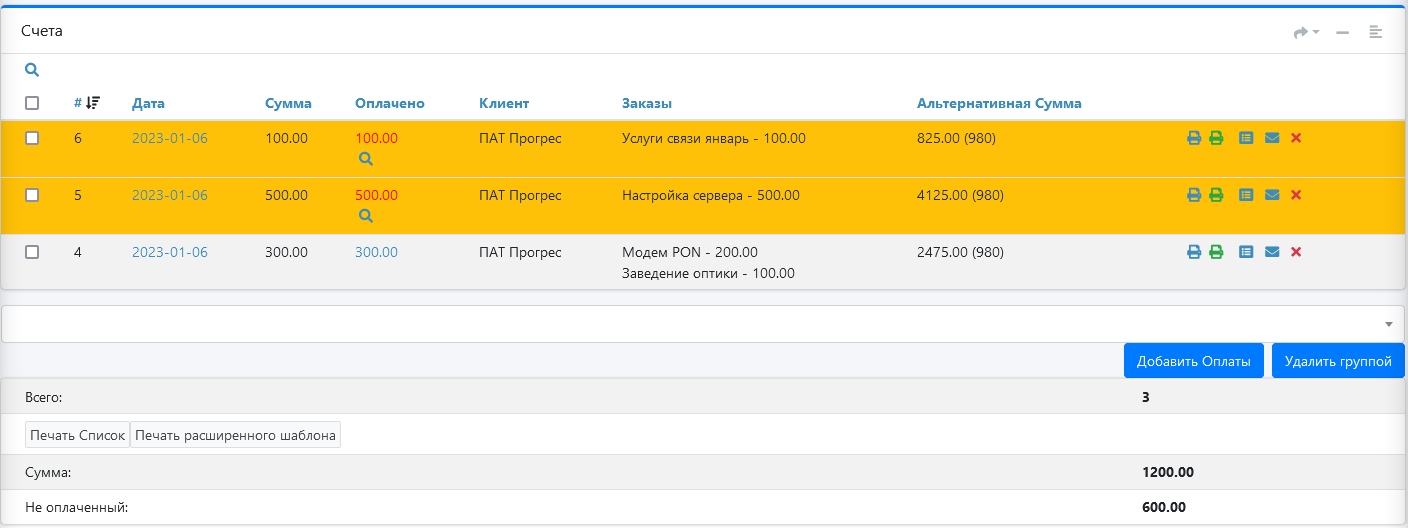Check the checkbox for invoice 6
Viewport: 1408px width, 528px height.
point(32,138)
